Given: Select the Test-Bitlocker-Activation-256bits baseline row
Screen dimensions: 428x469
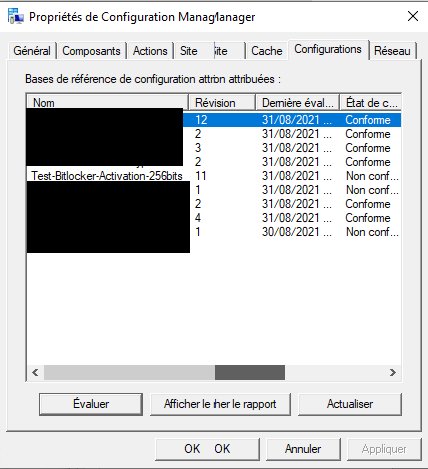Looking at the screenshot, I should point(214,176).
